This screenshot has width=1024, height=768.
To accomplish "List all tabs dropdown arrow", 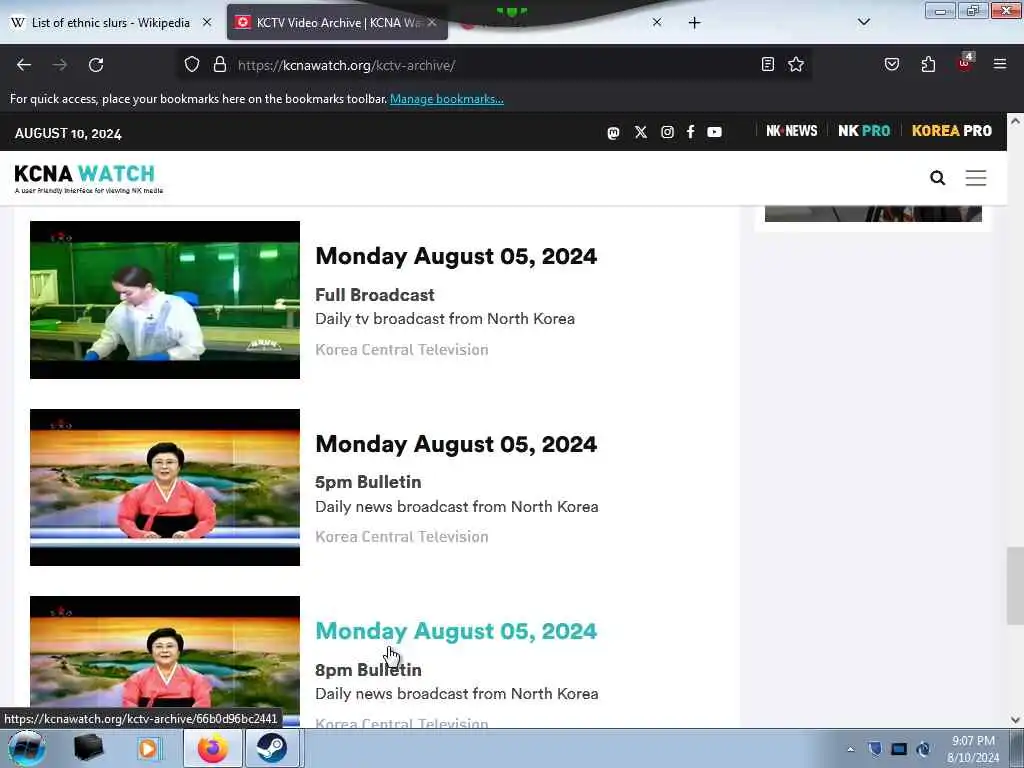I will tap(863, 22).
